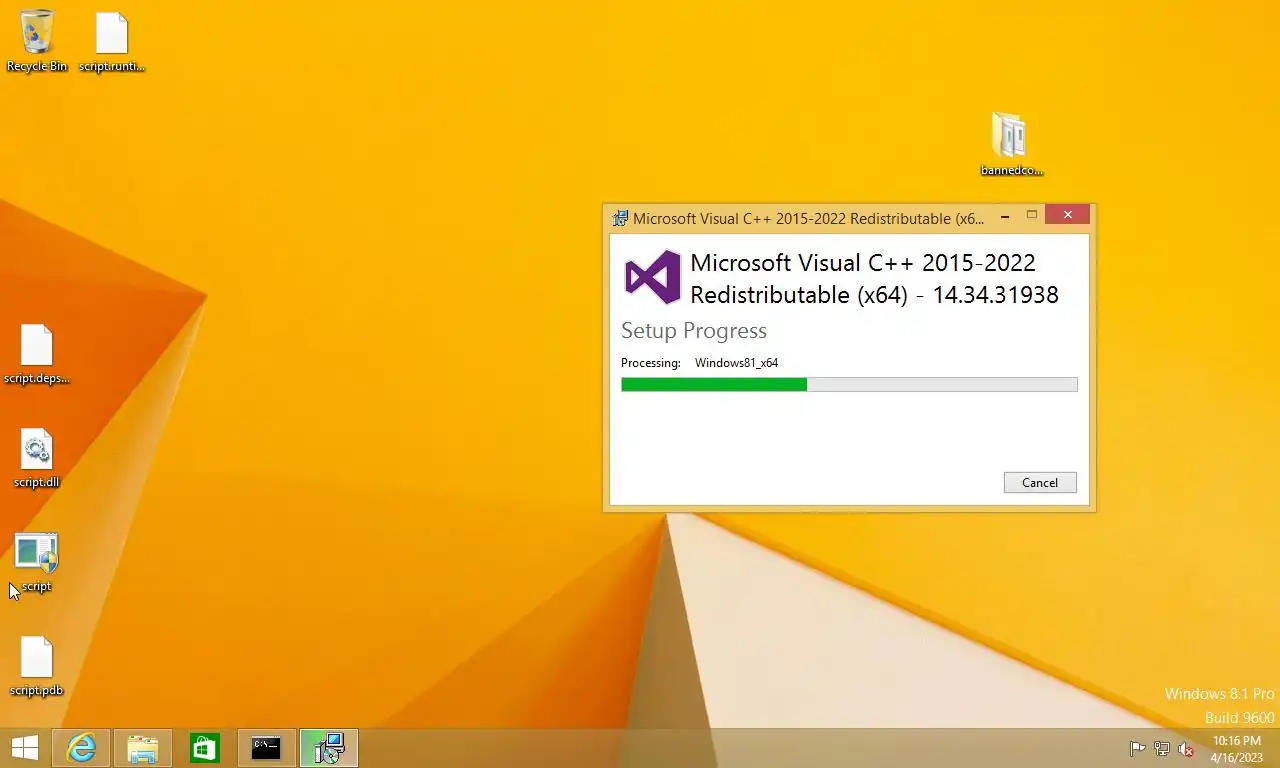The height and width of the screenshot is (768, 1280).
Task: Launch Internet Explorer from the taskbar
Action: pos(81,748)
